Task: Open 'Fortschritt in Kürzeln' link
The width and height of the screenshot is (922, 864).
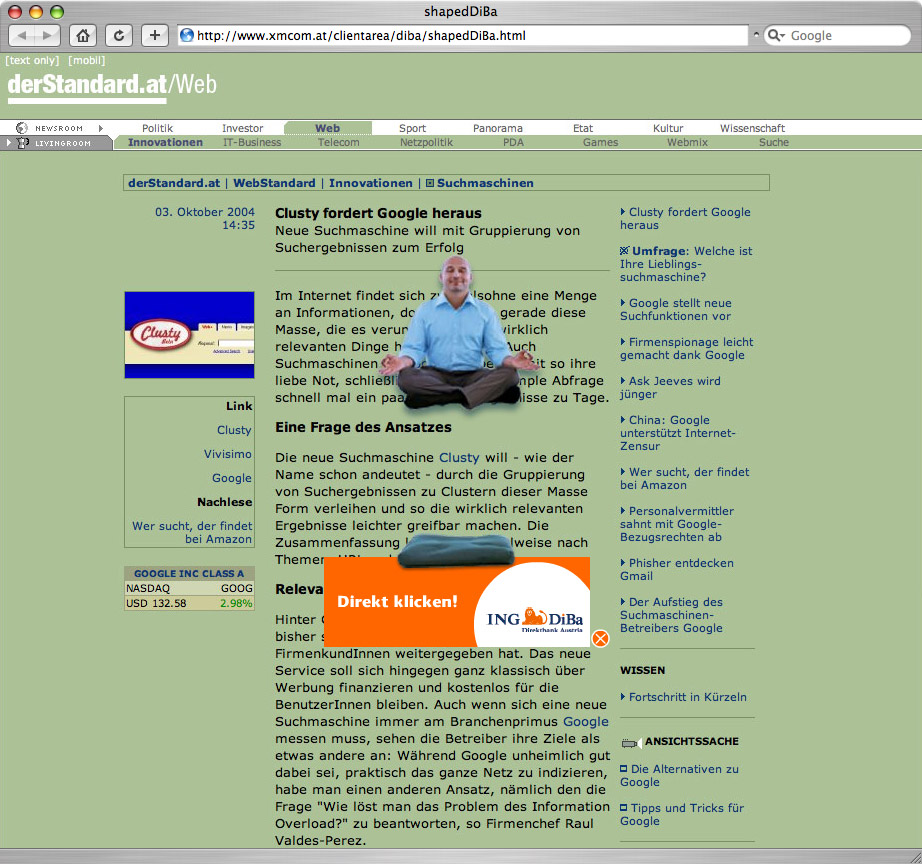Action: [x=683, y=697]
